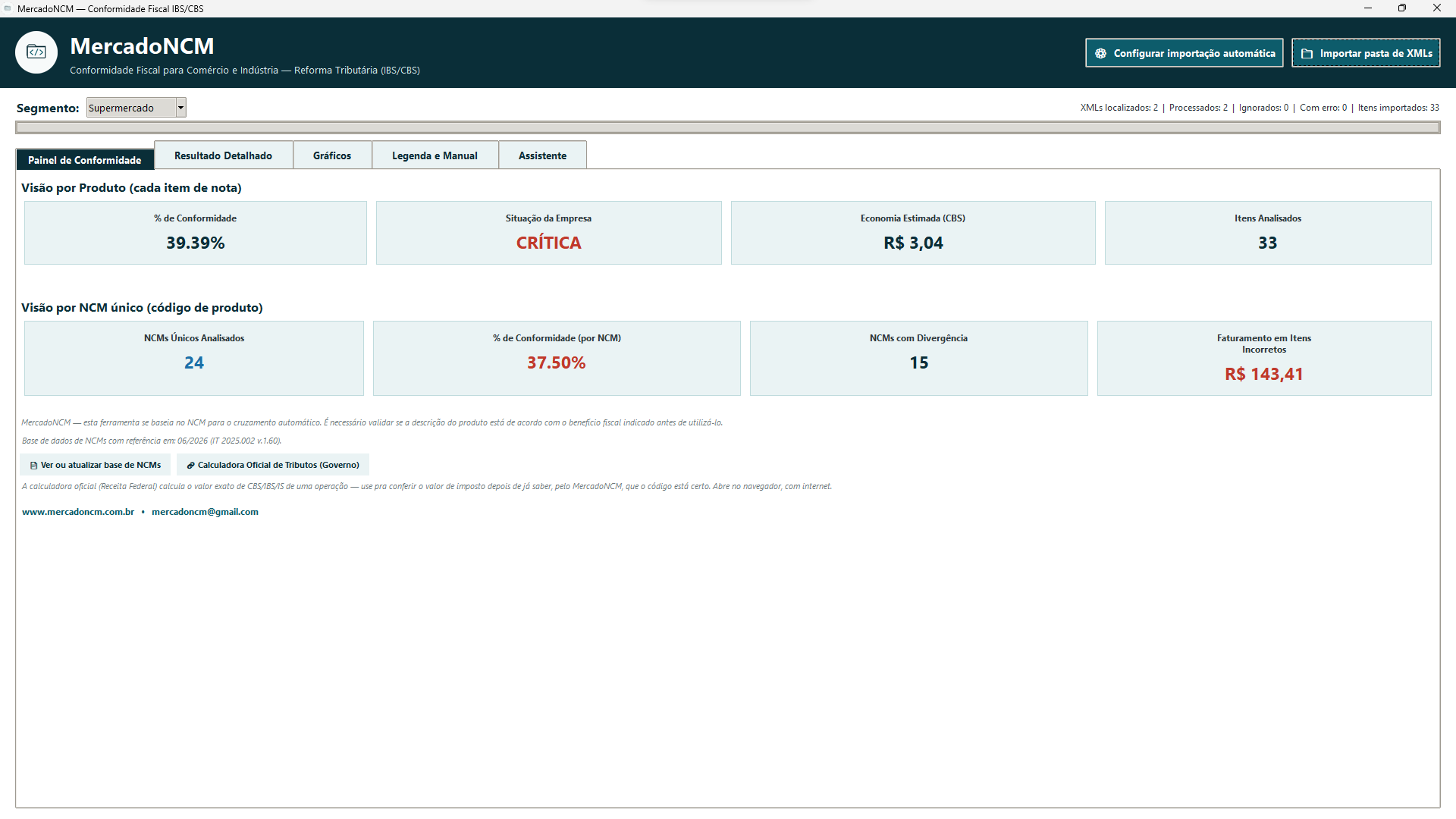Click the app icon in title bar
Image resolution: width=1456 pixels, height=819 pixels.
(x=8, y=8)
